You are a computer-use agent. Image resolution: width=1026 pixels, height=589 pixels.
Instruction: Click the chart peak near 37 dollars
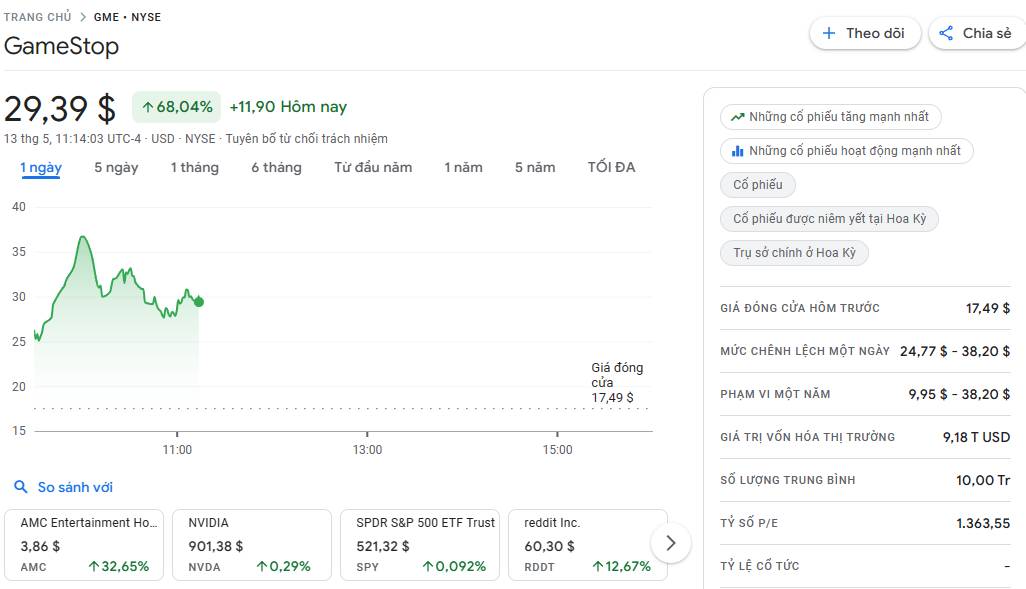tap(83, 238)
